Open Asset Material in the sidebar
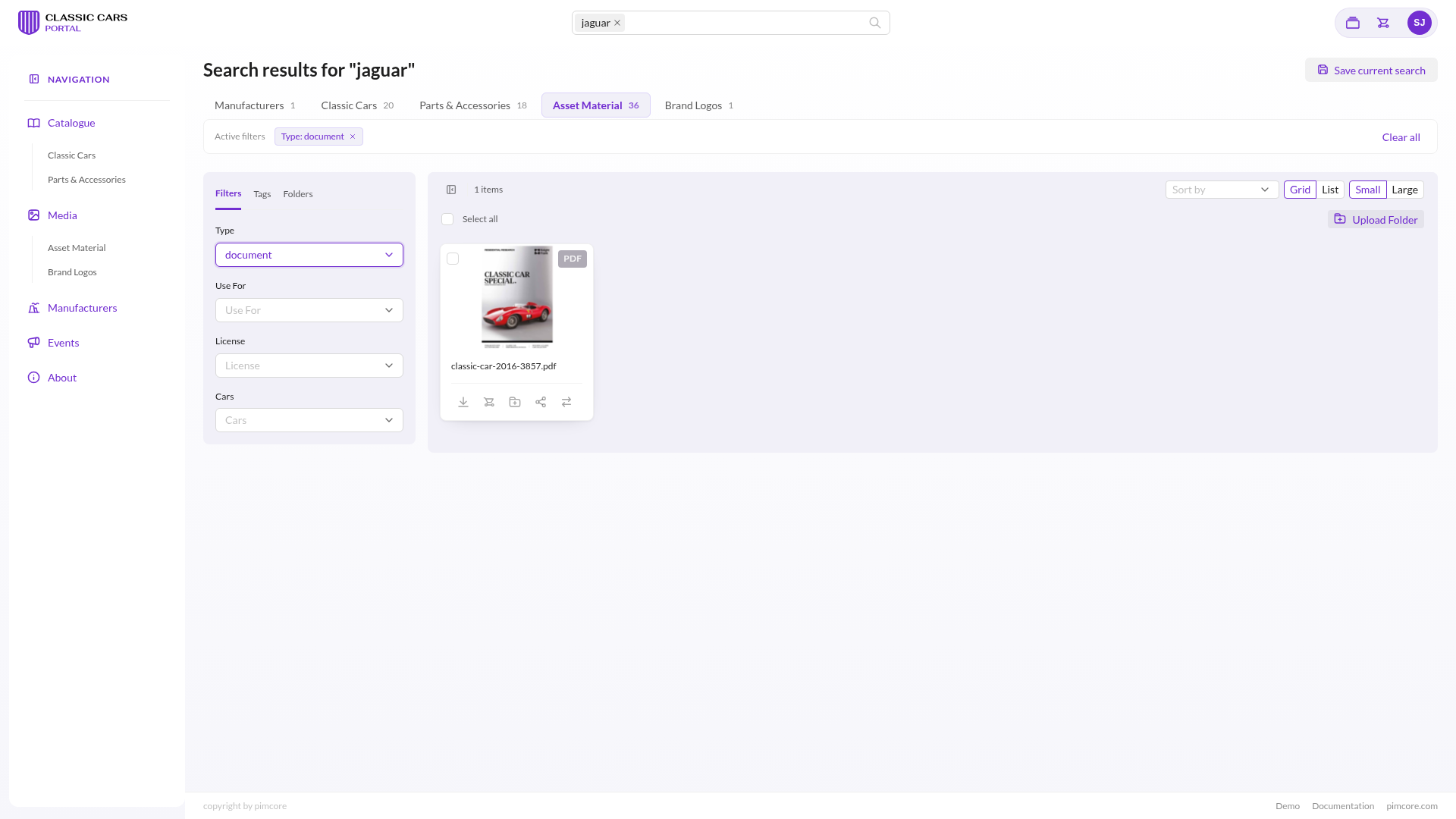Screen dimensions: 1456x819 (x=77, y=248)
